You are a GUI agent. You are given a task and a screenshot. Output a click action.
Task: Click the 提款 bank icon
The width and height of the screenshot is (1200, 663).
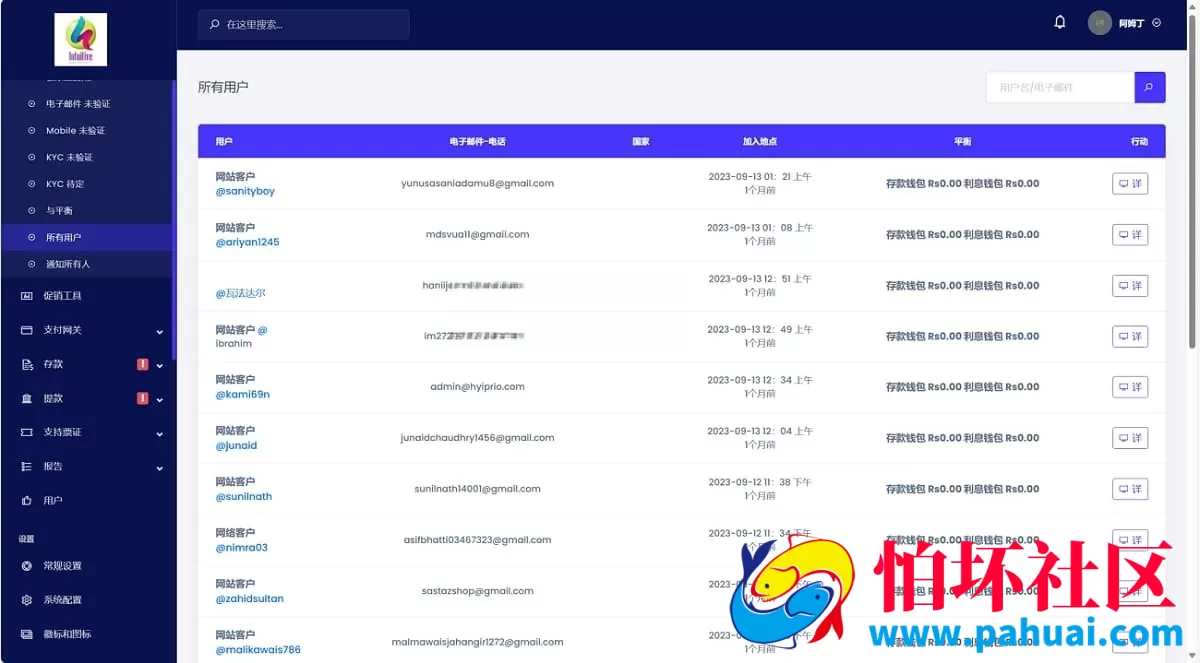(26, 398)
